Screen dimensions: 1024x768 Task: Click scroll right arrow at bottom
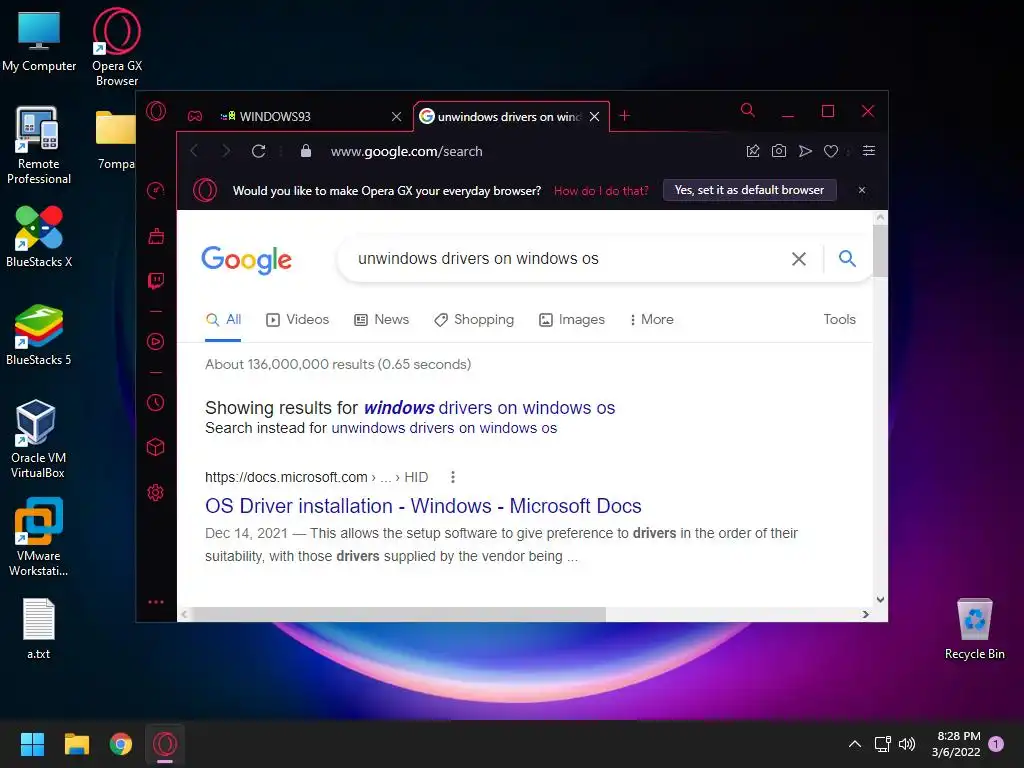point(866,615)
